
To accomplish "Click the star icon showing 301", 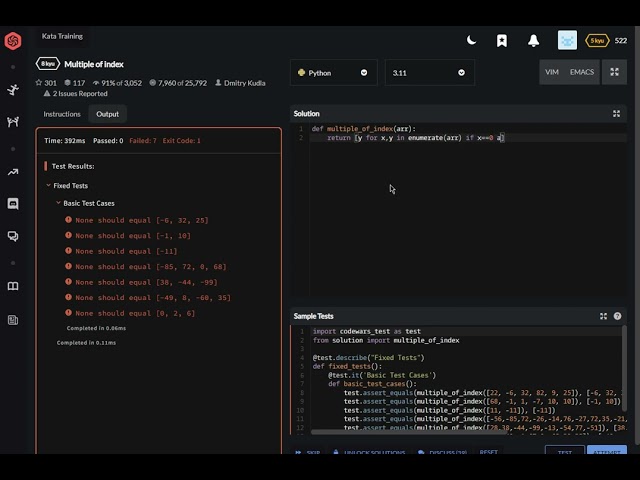I will 39,82.
